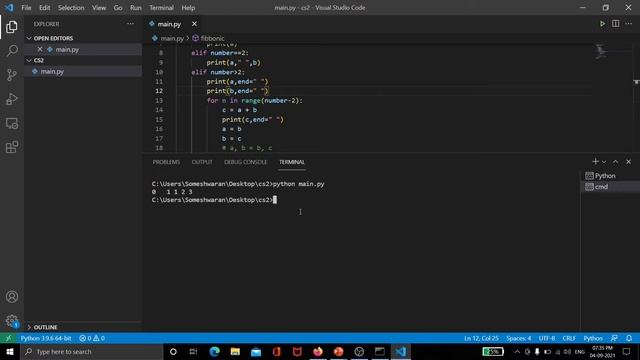Click the Type here to search box
The image size is (640, 360).
coord(92,351)
